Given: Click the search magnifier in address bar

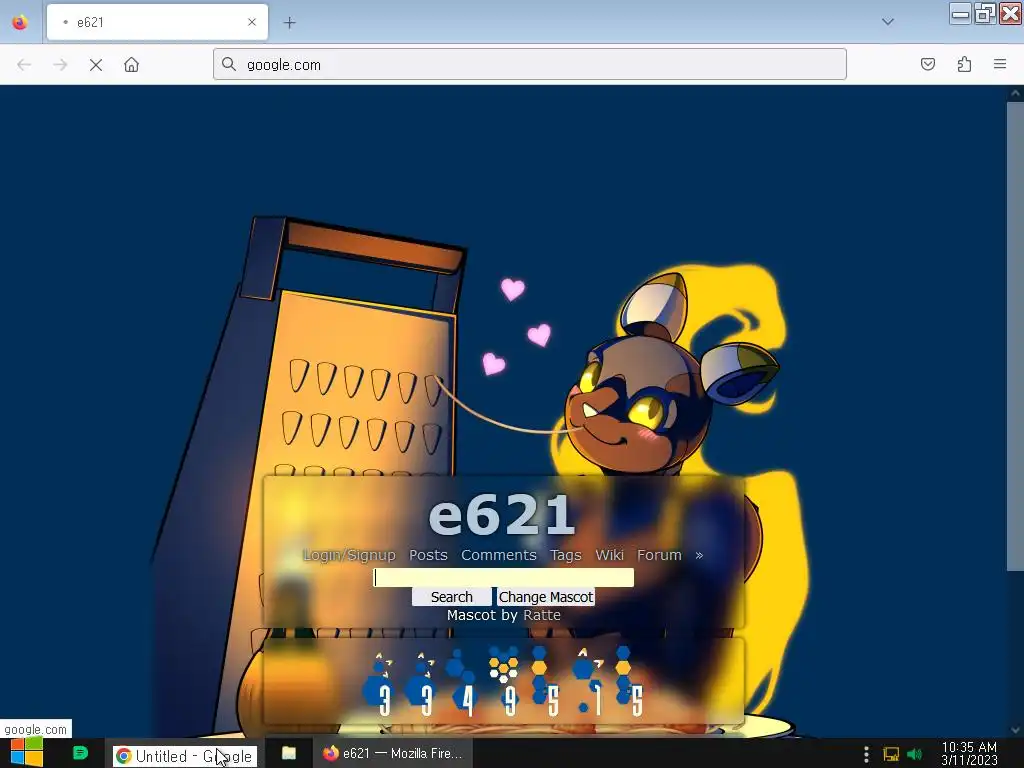Looking at the screenshot, I should (x=229, y=64).
